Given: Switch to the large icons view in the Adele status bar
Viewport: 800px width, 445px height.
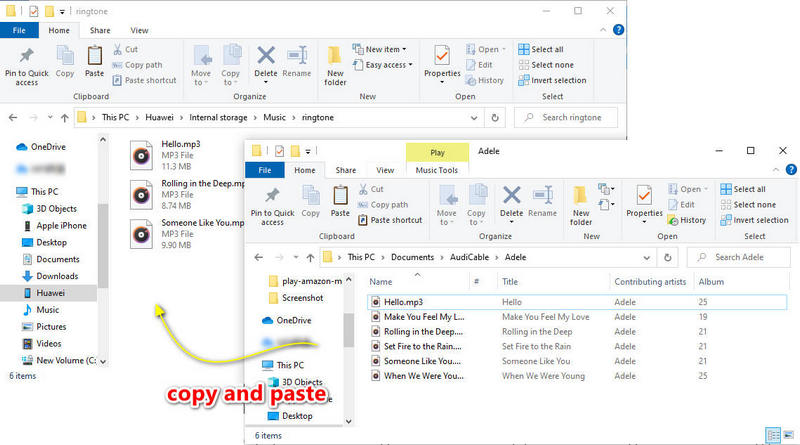Looking at the screenshot, I should [789, 435].
